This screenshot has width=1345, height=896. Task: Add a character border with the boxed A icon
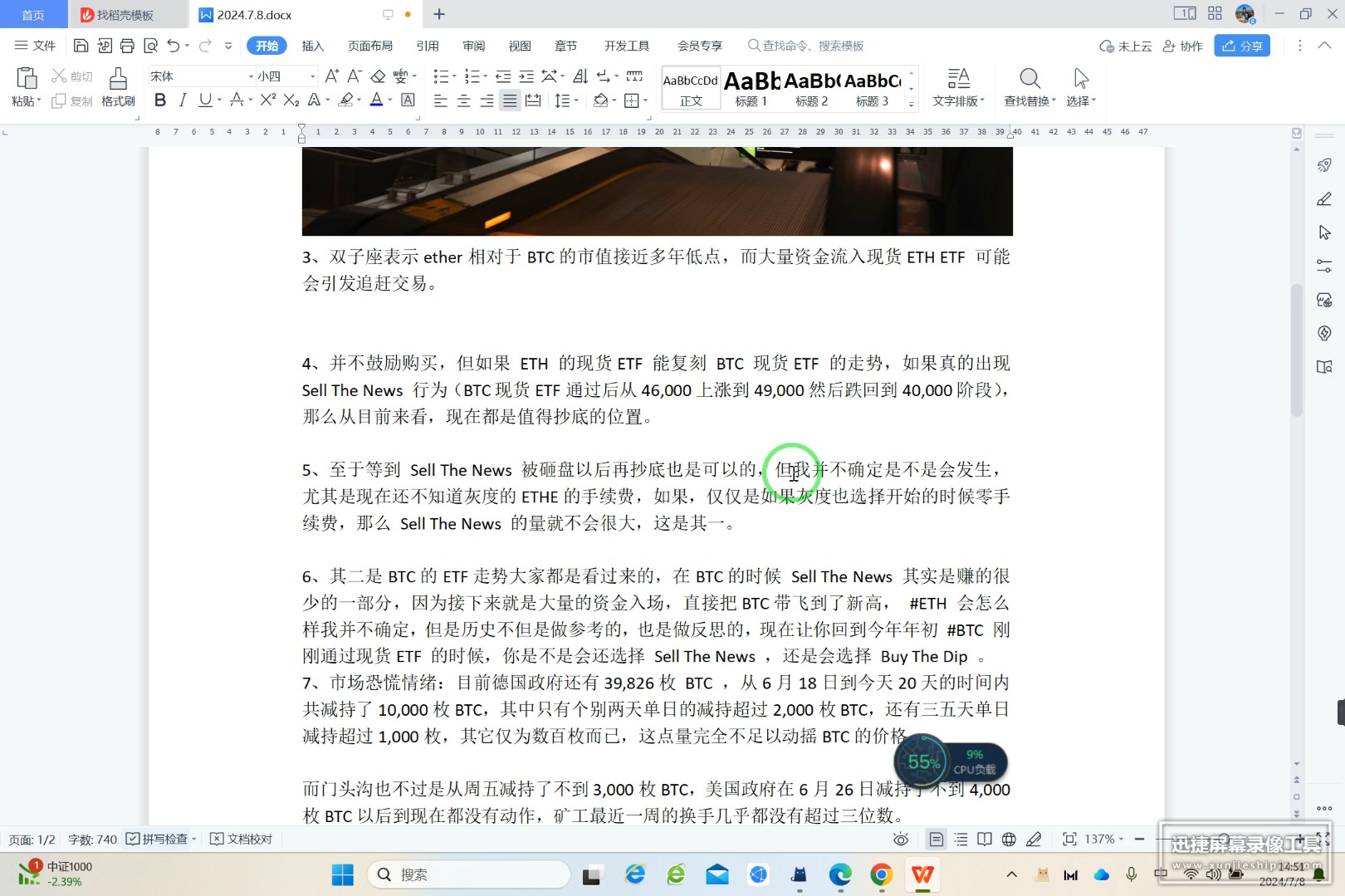pos(408,100)
